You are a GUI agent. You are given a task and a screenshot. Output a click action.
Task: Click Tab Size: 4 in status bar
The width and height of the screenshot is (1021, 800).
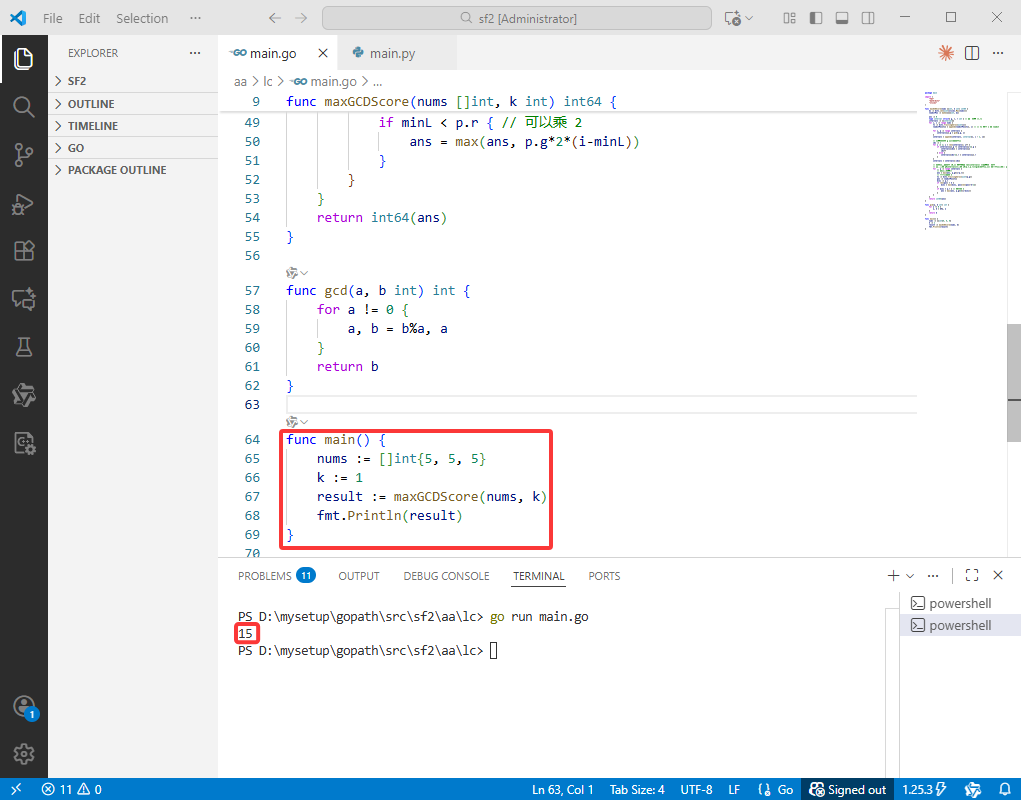[x=637, y=789]
